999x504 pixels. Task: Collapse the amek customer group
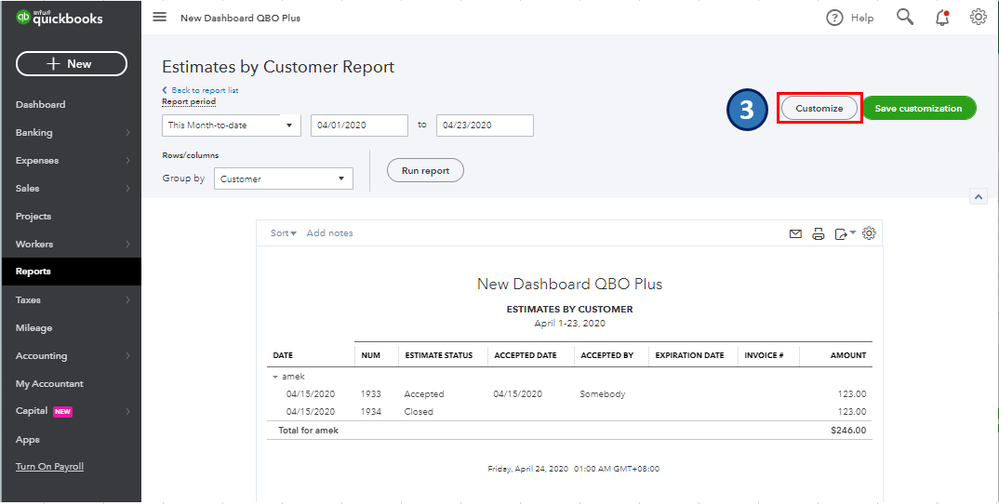click(274, 377)
